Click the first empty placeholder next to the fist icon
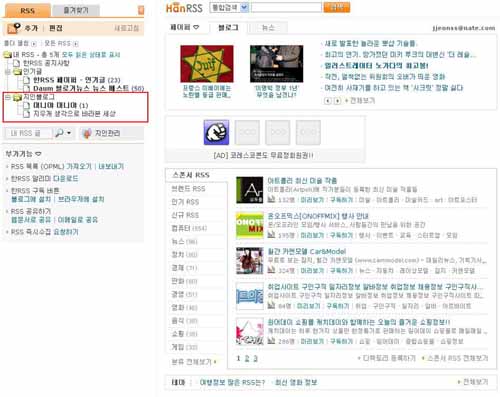This screenshot has height=397, width=500. (247, 132)
